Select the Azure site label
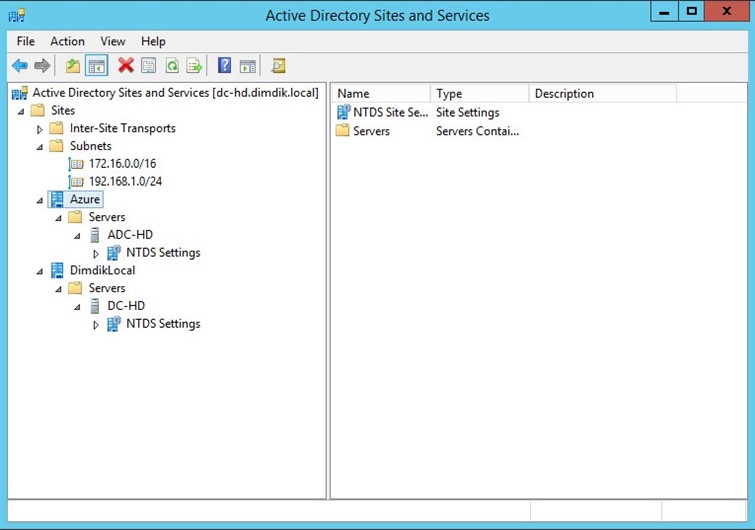This screenshot has height=530, width=755. [85, 199]
